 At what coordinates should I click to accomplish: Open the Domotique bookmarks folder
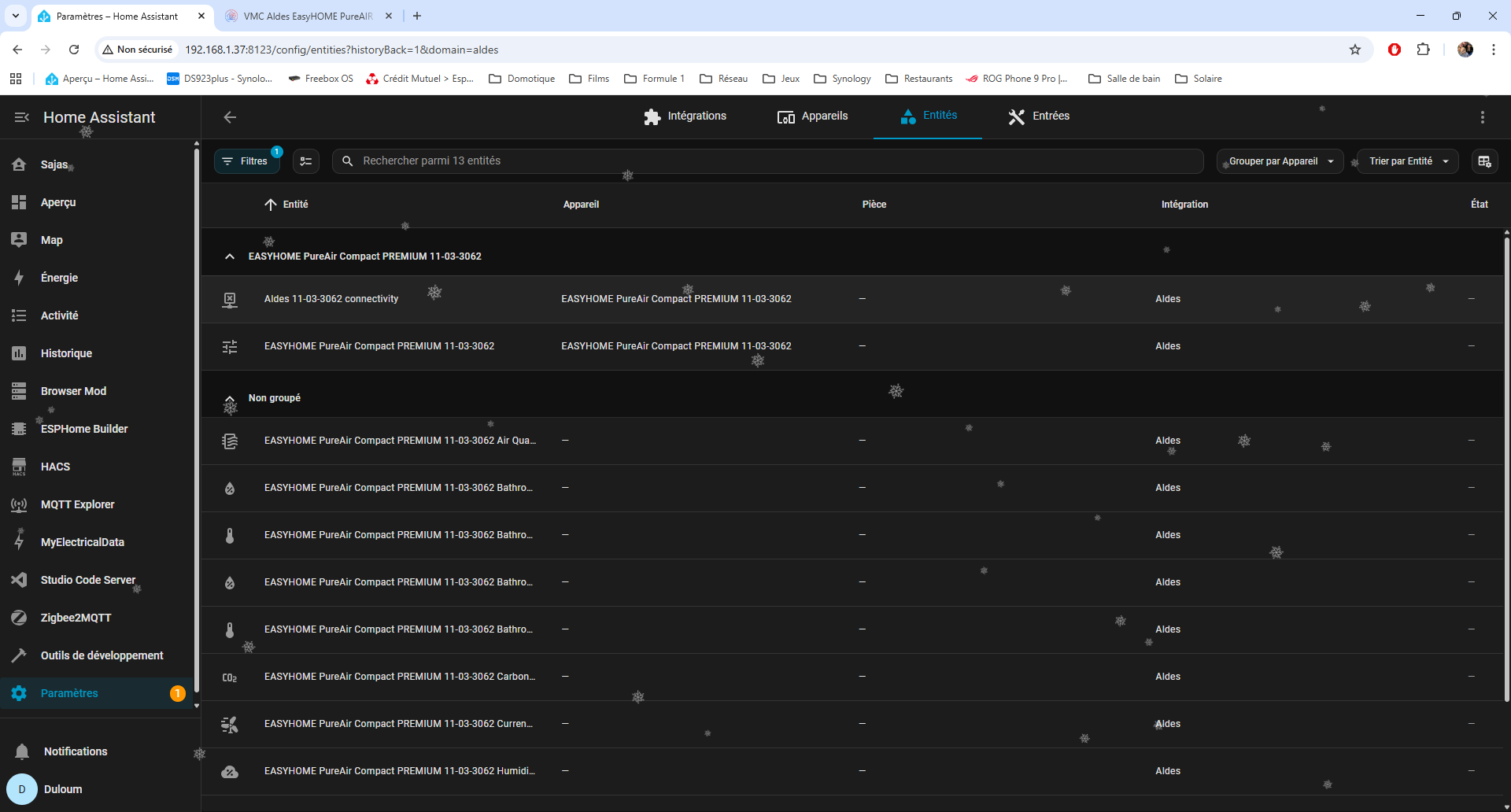click(522, 79)
